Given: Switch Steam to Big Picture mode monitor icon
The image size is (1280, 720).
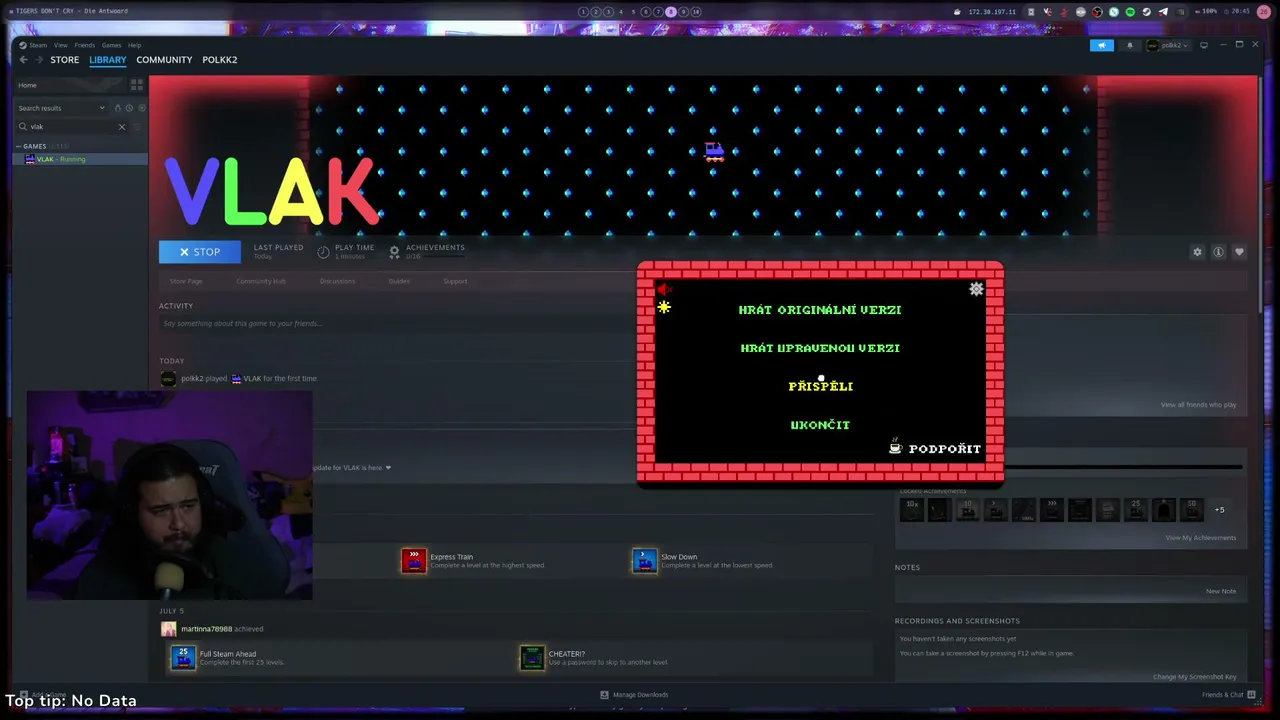Looking at the screenshot, I should (1204, 45).
